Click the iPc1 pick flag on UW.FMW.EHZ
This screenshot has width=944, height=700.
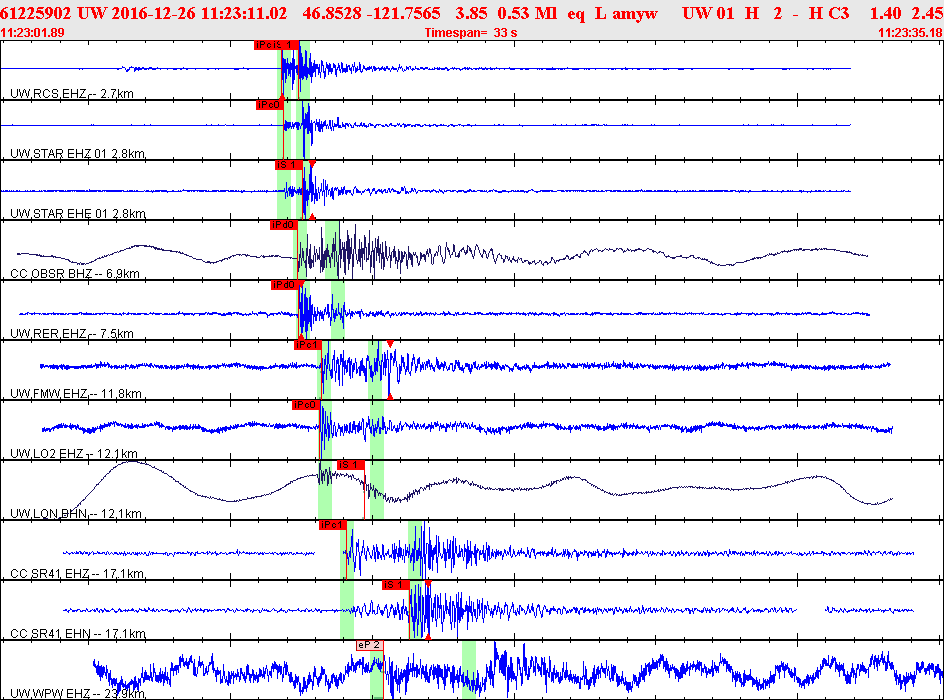[308, 345]
